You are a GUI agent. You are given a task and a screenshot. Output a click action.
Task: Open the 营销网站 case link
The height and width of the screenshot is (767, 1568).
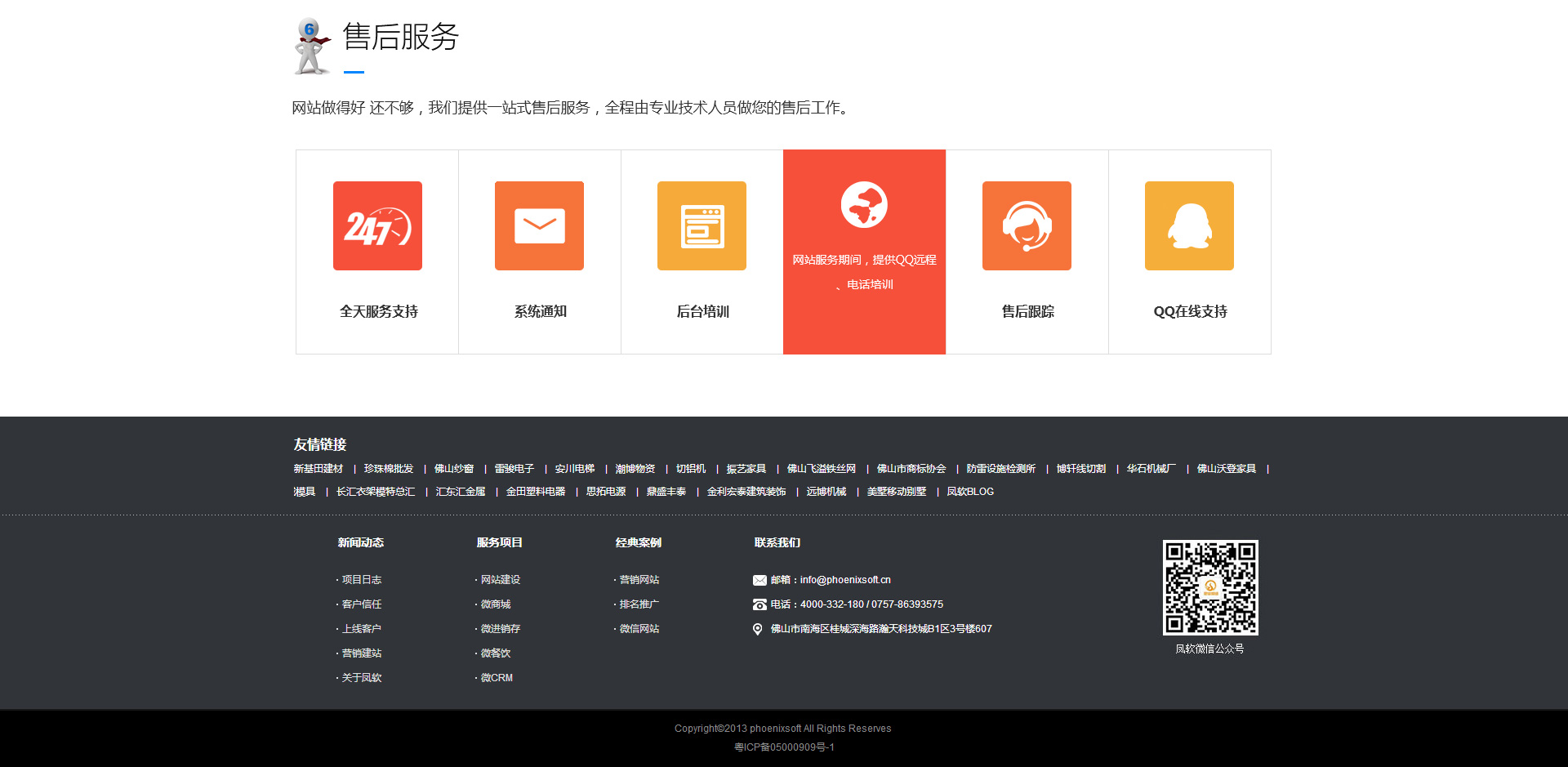[639, 580]
